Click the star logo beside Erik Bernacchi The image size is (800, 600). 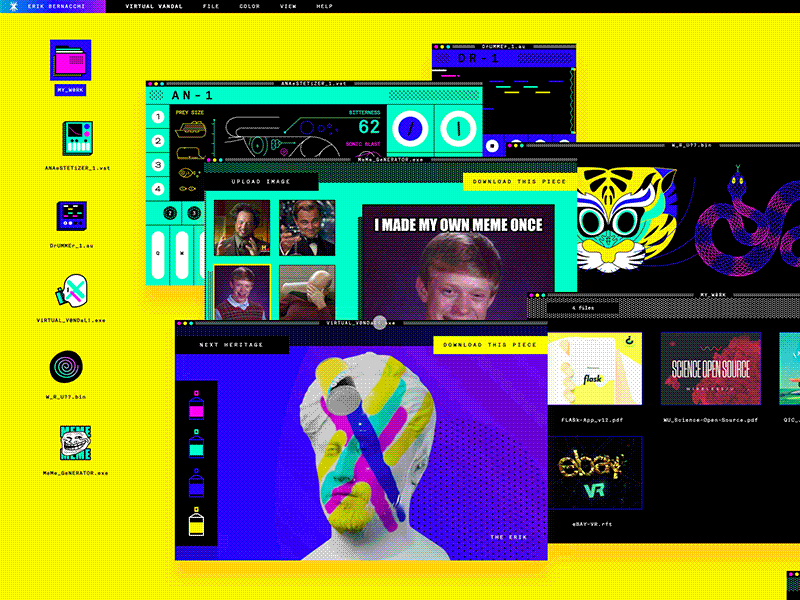point(13,6)
